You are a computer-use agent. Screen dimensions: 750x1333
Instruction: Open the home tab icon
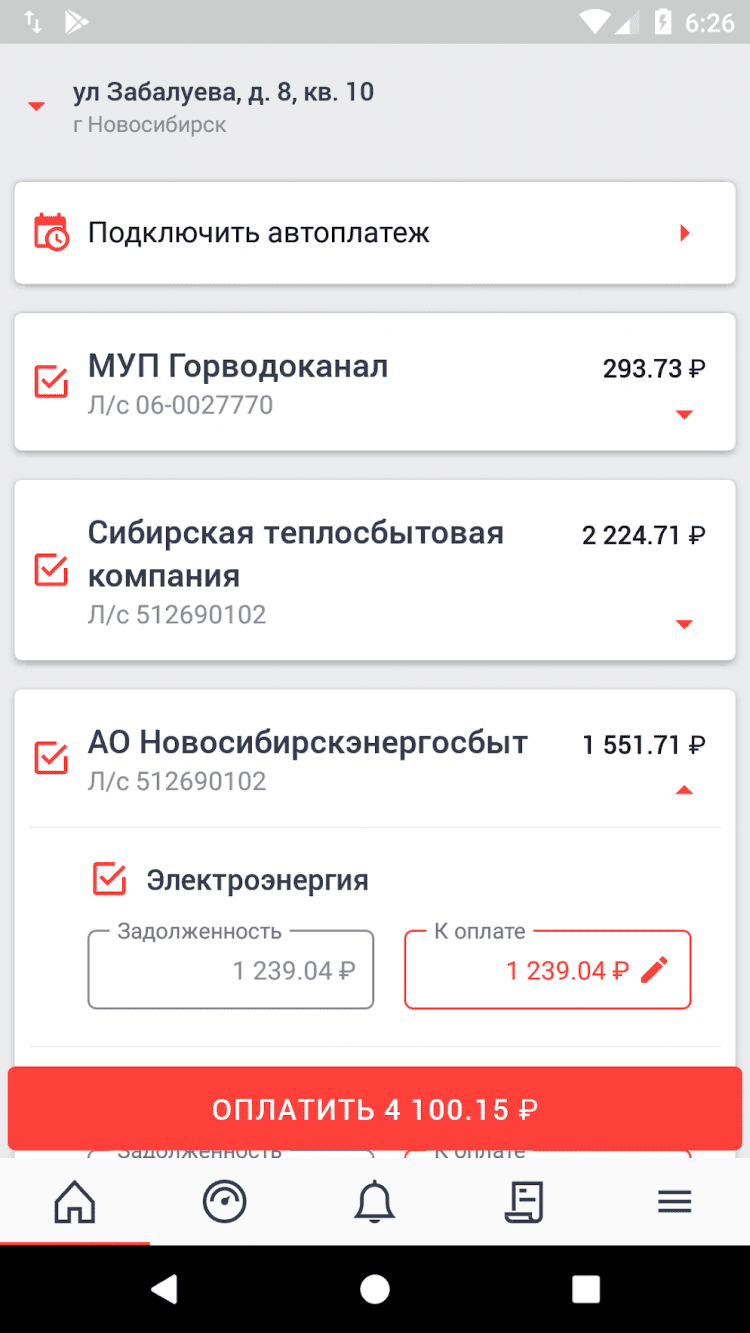click(75, 1201)
